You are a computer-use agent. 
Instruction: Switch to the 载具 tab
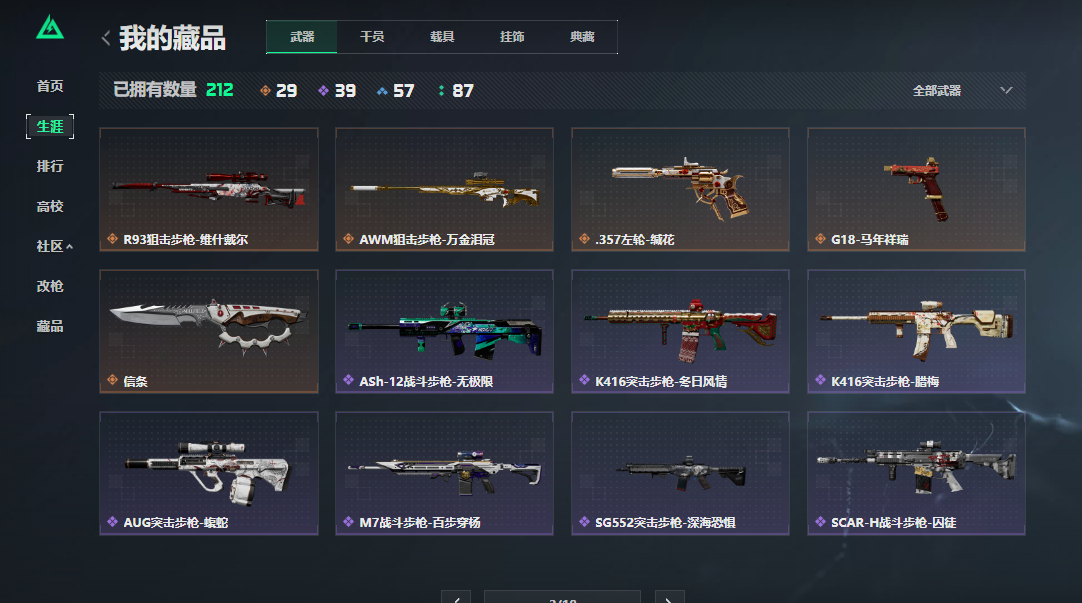[x=442, y=37]
